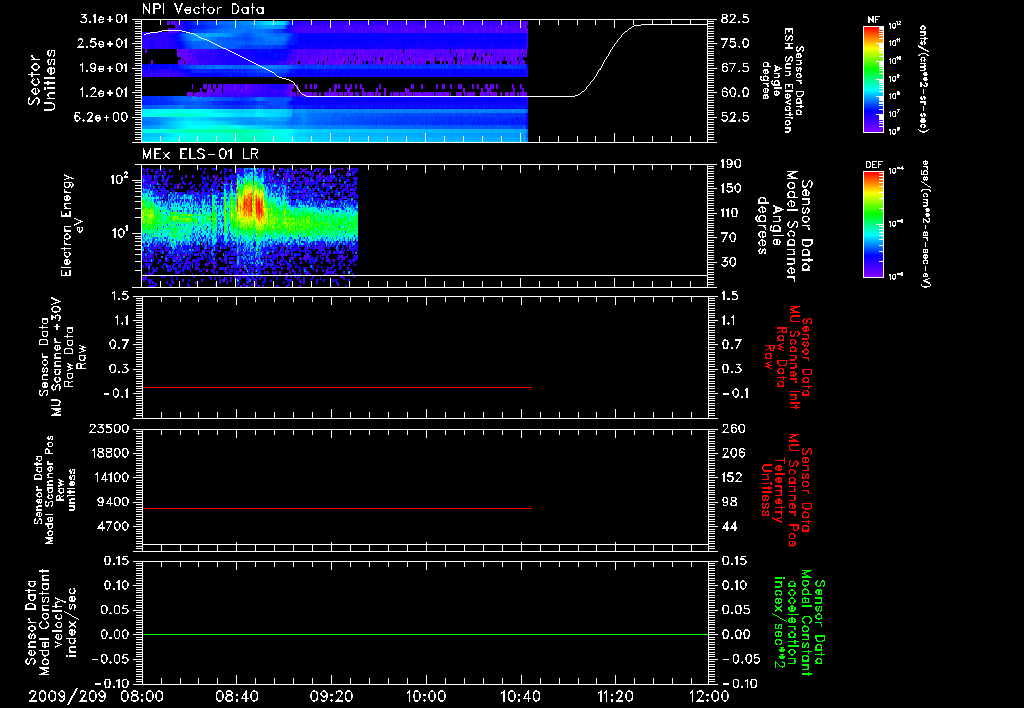
Task: Select the 4700 scanner position tick
Action: (114, 526)
